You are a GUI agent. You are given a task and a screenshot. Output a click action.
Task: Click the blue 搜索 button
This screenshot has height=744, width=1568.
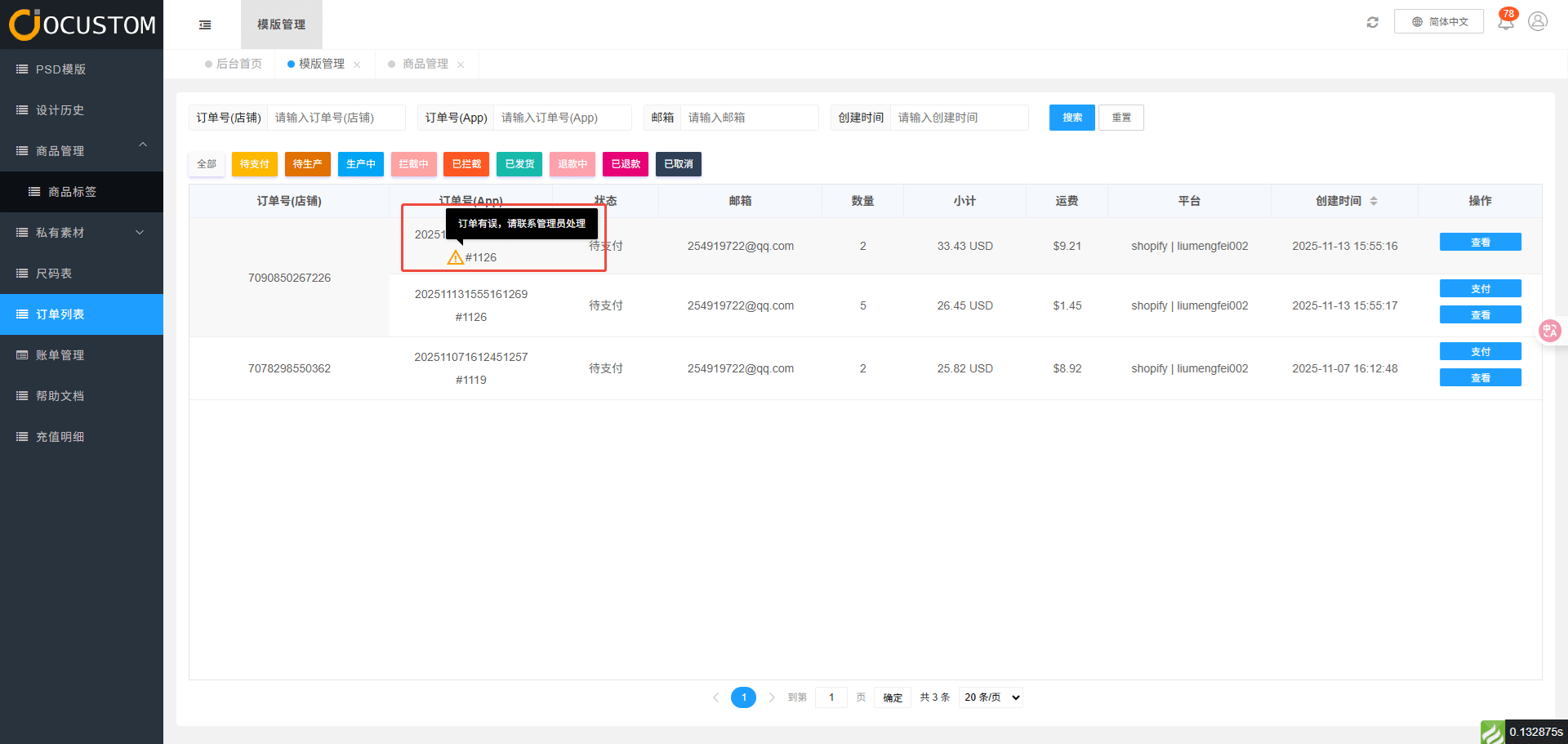click(1071, 118)
